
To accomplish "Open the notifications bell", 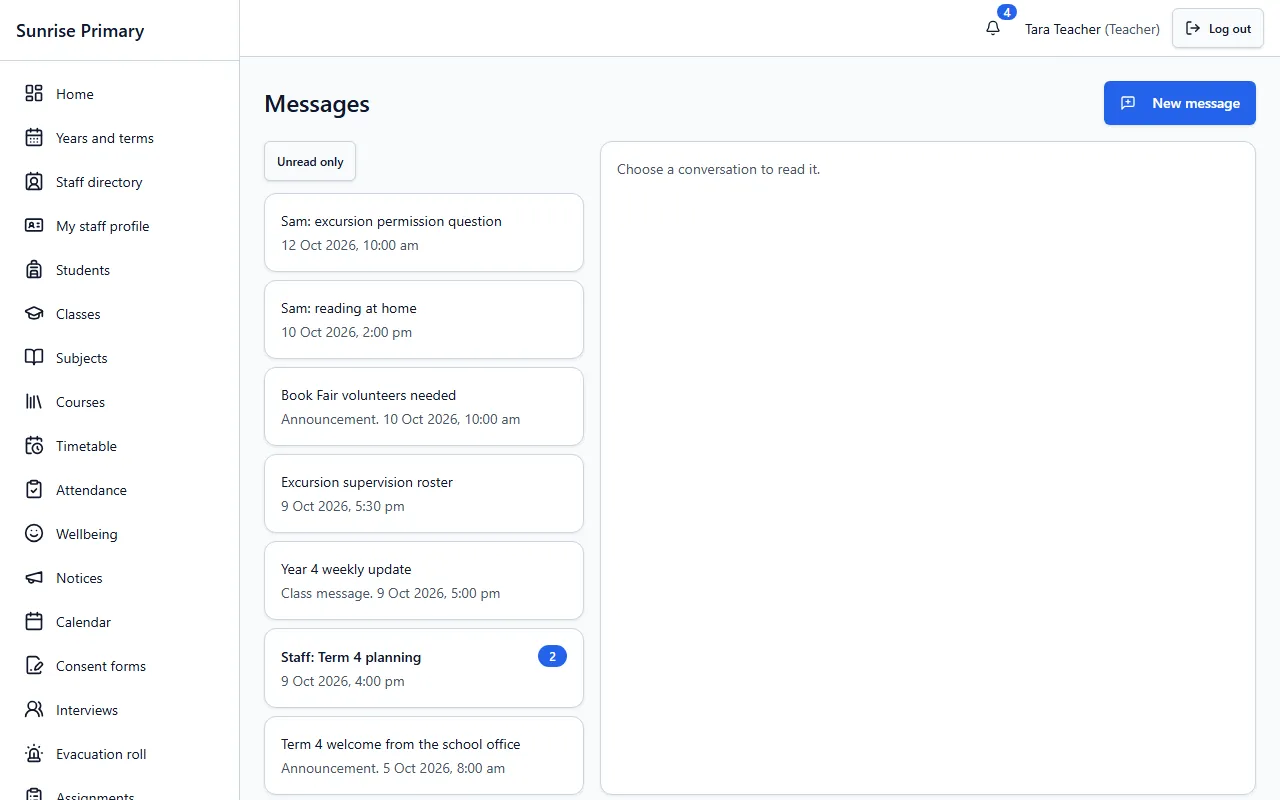I will pos(993,29).
